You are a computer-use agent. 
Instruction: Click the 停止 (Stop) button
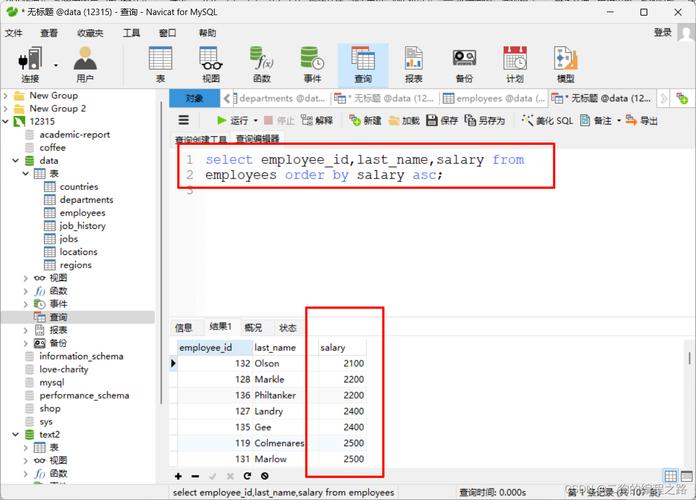[x=279, y=120]
